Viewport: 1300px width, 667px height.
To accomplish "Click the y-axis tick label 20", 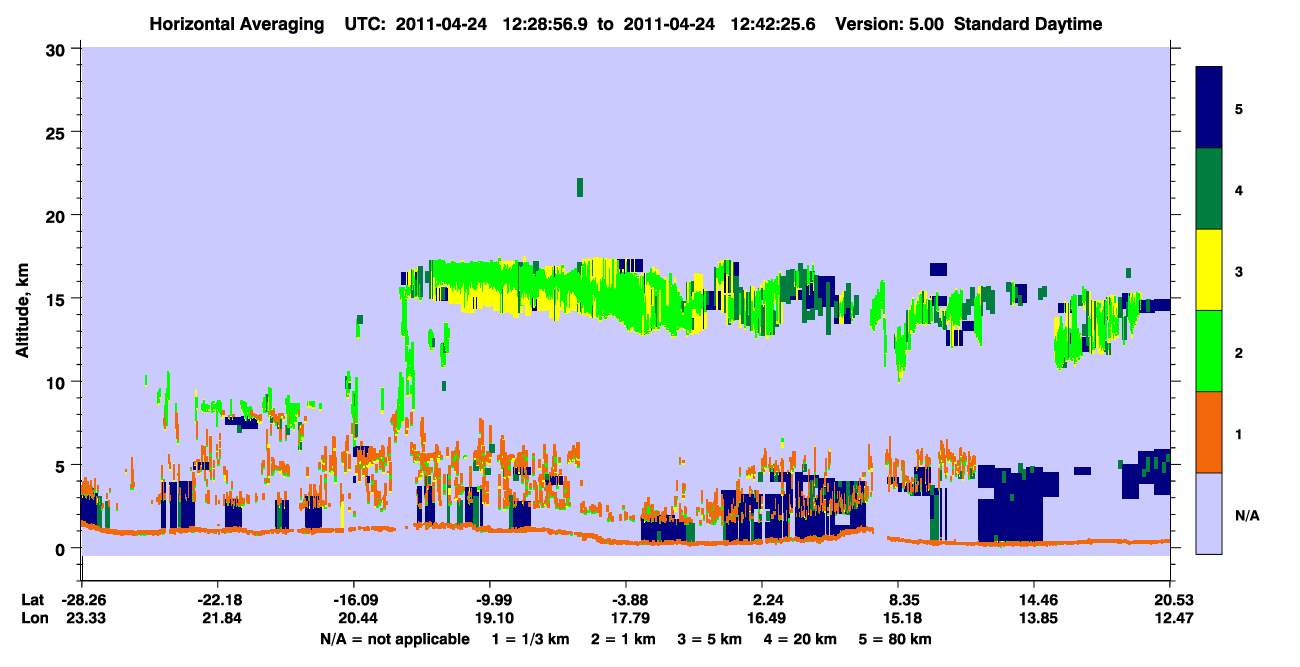I will pos(56,215).
